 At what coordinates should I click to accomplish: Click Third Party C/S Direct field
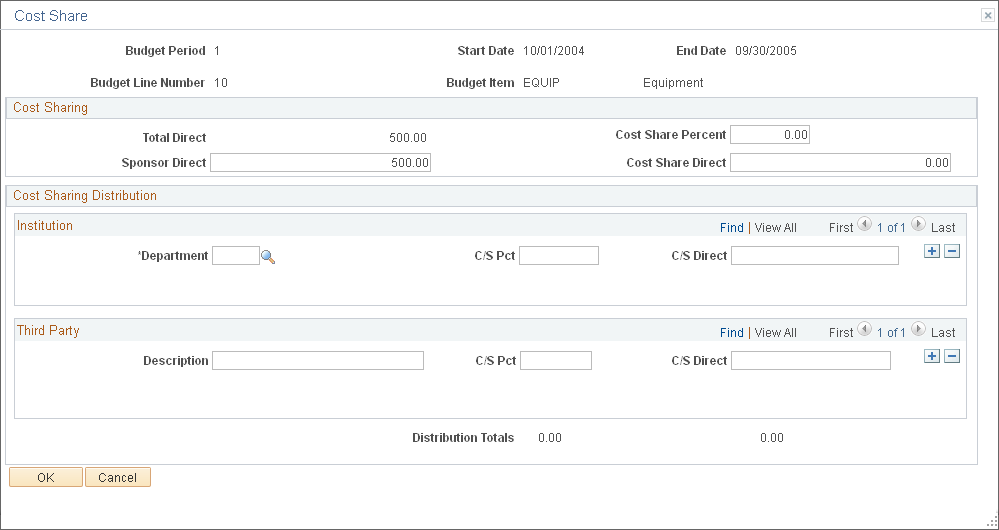pyautogui.click(x=810, y=361)
